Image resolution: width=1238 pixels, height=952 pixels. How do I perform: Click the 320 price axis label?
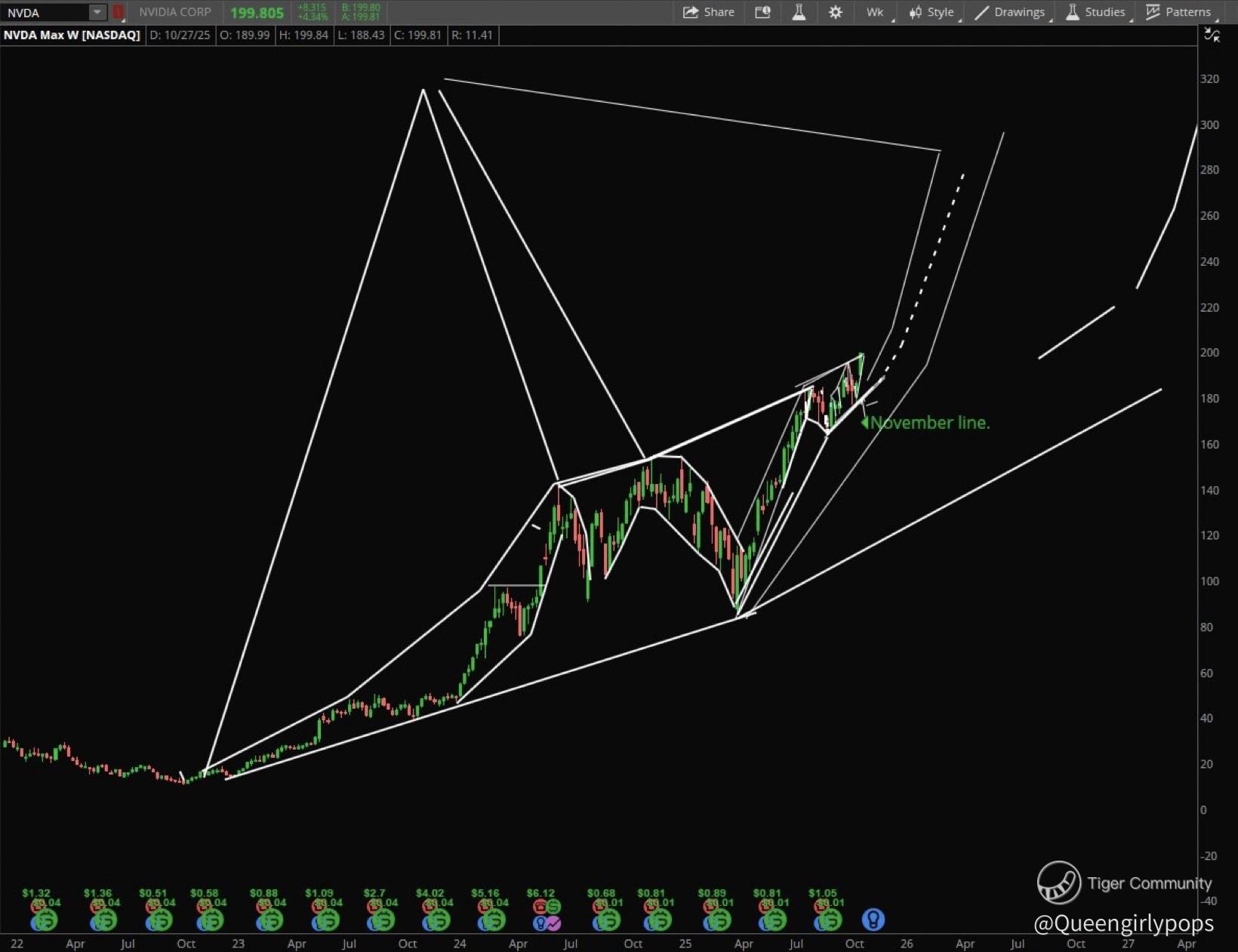pos(1209,79)
